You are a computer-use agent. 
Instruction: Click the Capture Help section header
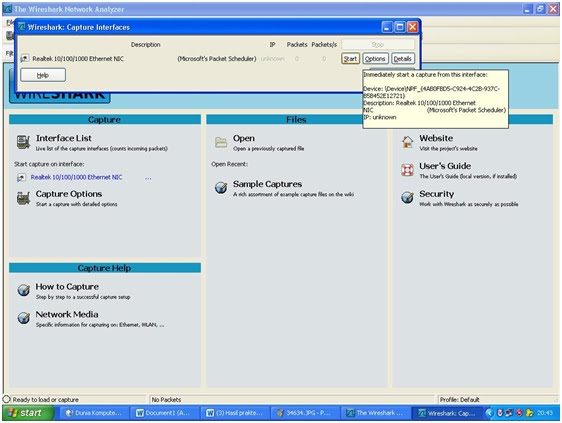point(105,268)
